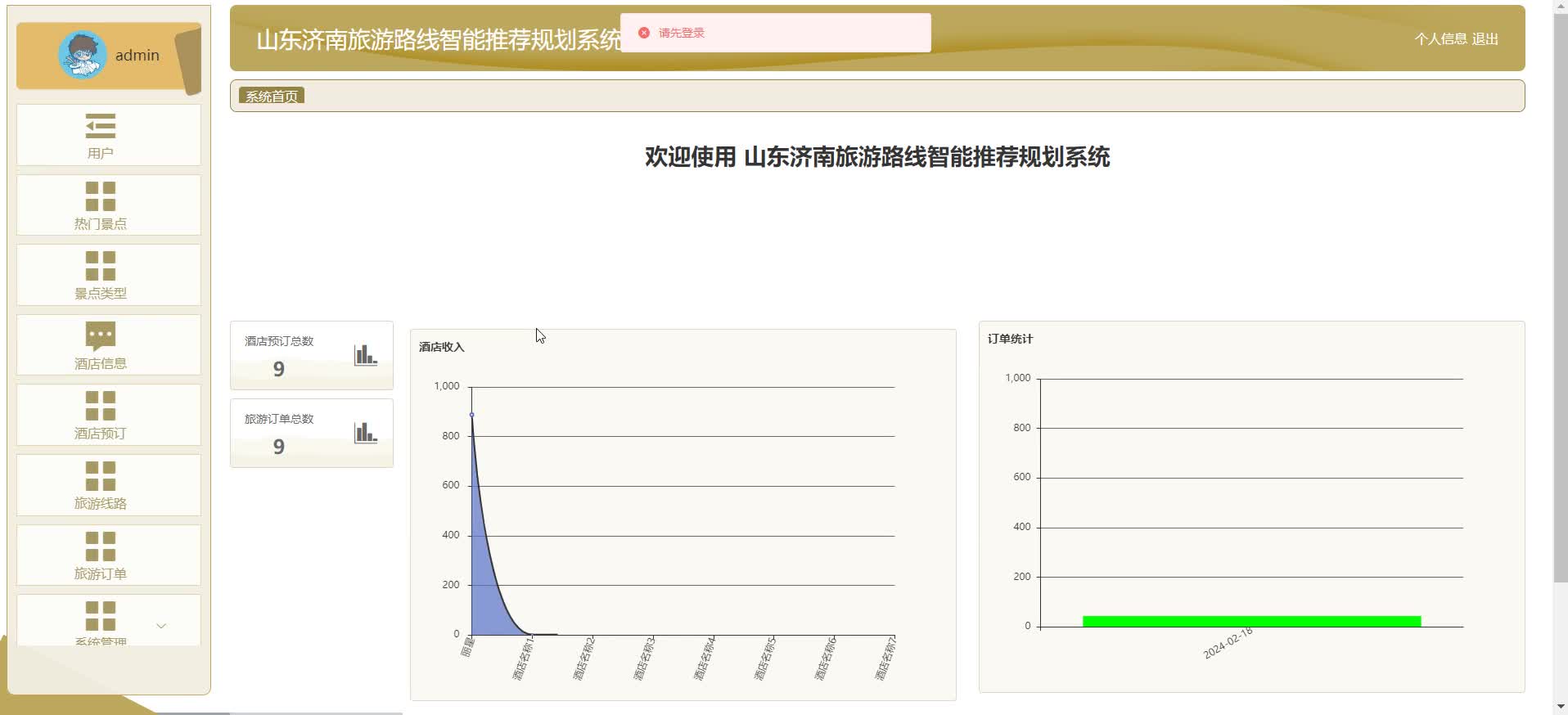Click the 景点类型 menu label

tap(101, 293)
